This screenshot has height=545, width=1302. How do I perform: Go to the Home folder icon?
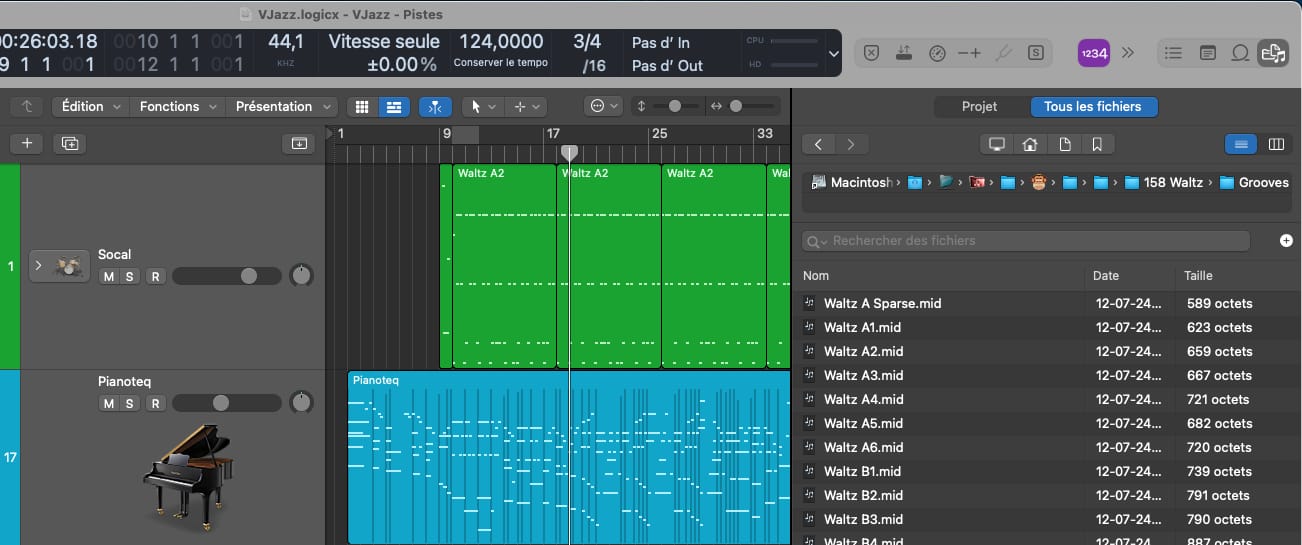[1030, 144]
